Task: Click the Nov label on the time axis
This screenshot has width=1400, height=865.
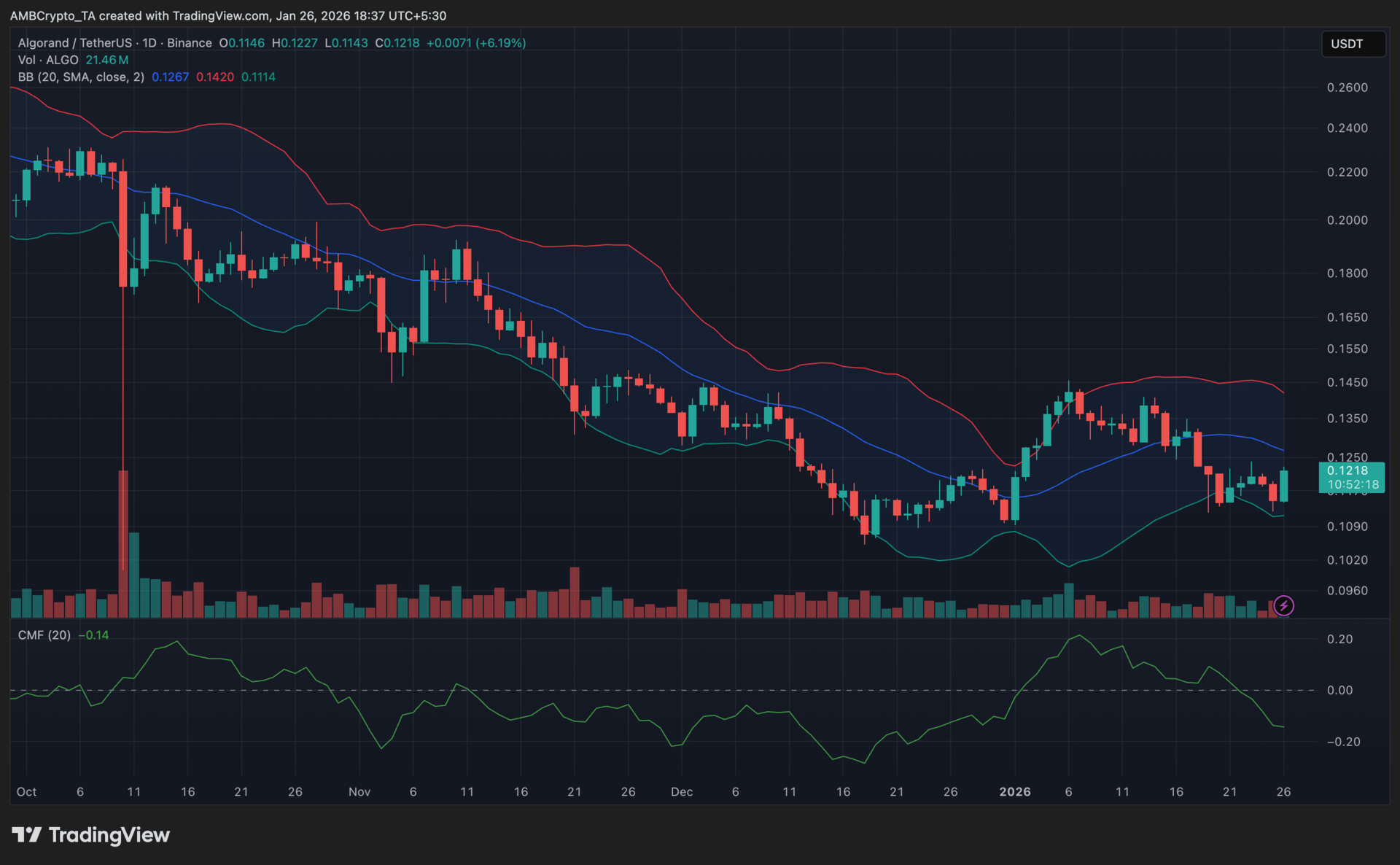Action: pyautogui.click(x=359, y=791)
